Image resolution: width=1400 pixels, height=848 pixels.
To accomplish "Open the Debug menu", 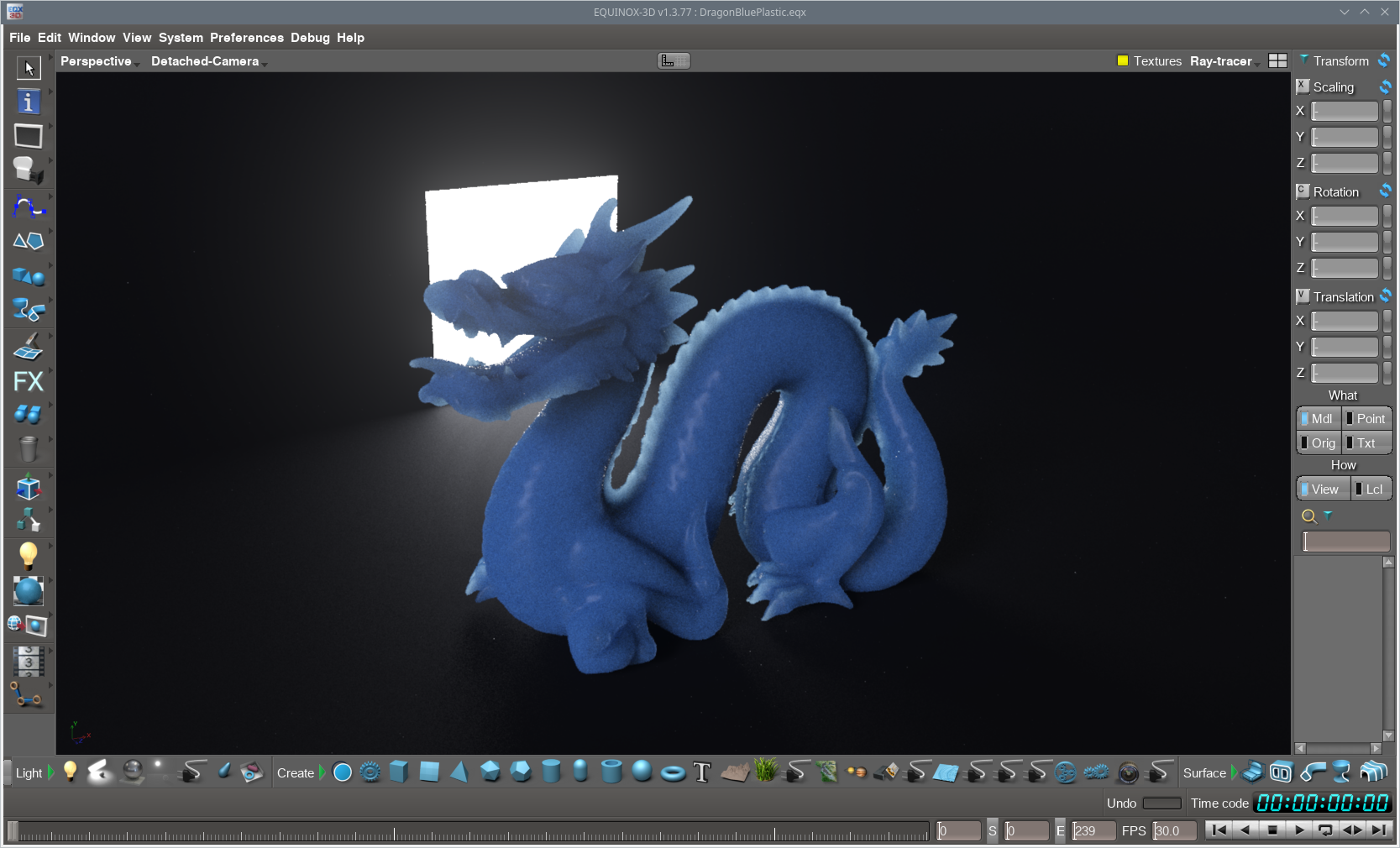I will click(310, 38).
